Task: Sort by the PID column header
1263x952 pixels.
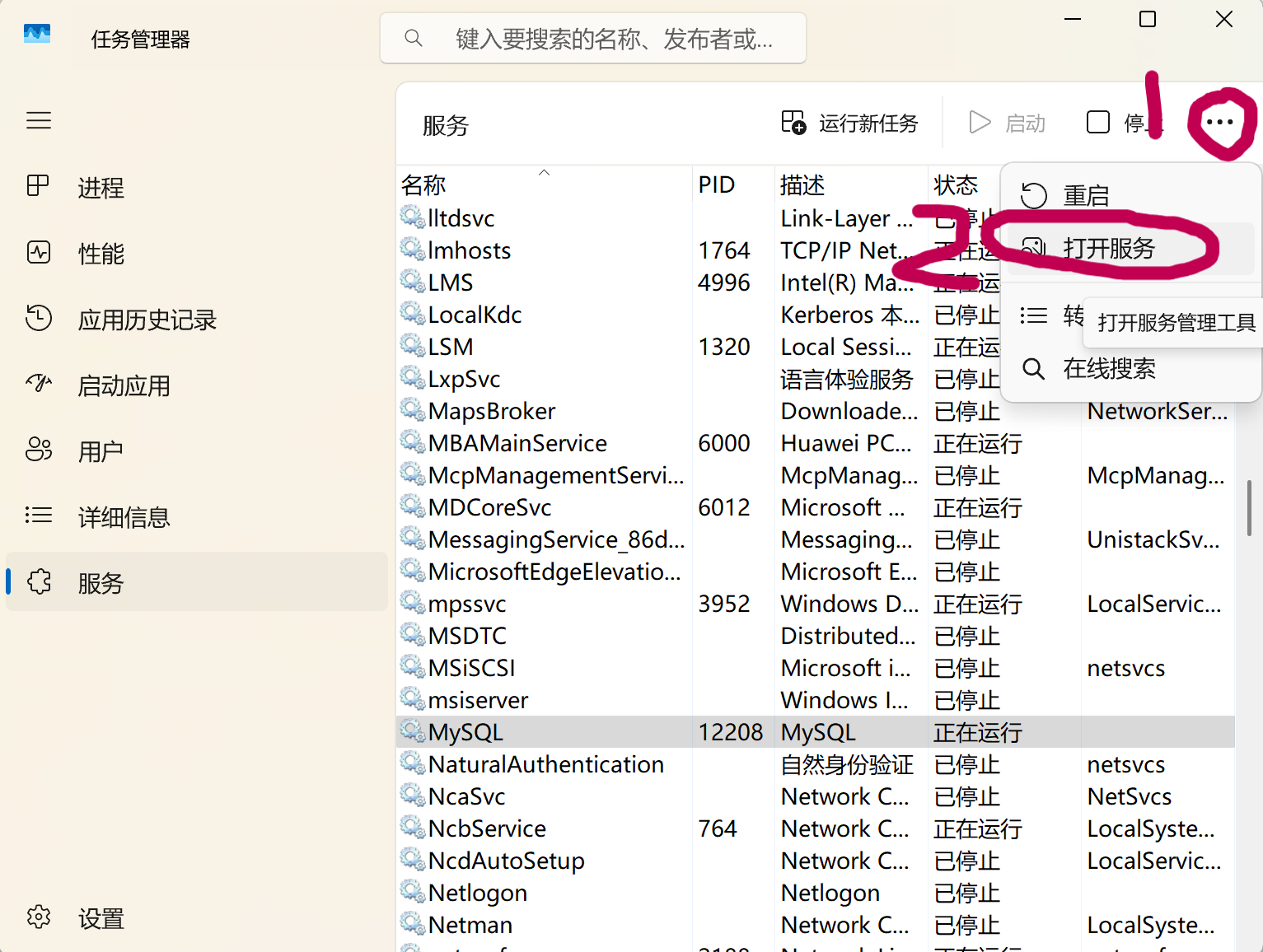Action: click(x=733, y=184)
